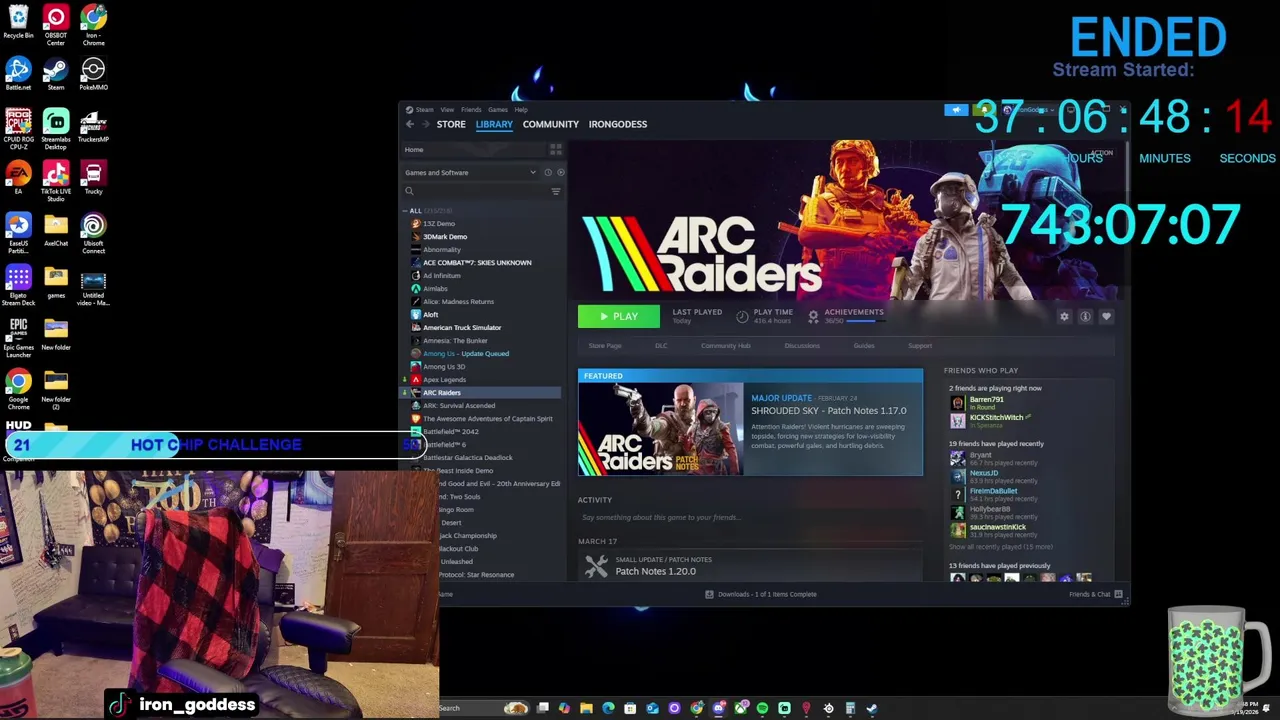Viewport: 1280px width, 720px height.
Task: Open the Games menu
Action: (x=497, y=109)
